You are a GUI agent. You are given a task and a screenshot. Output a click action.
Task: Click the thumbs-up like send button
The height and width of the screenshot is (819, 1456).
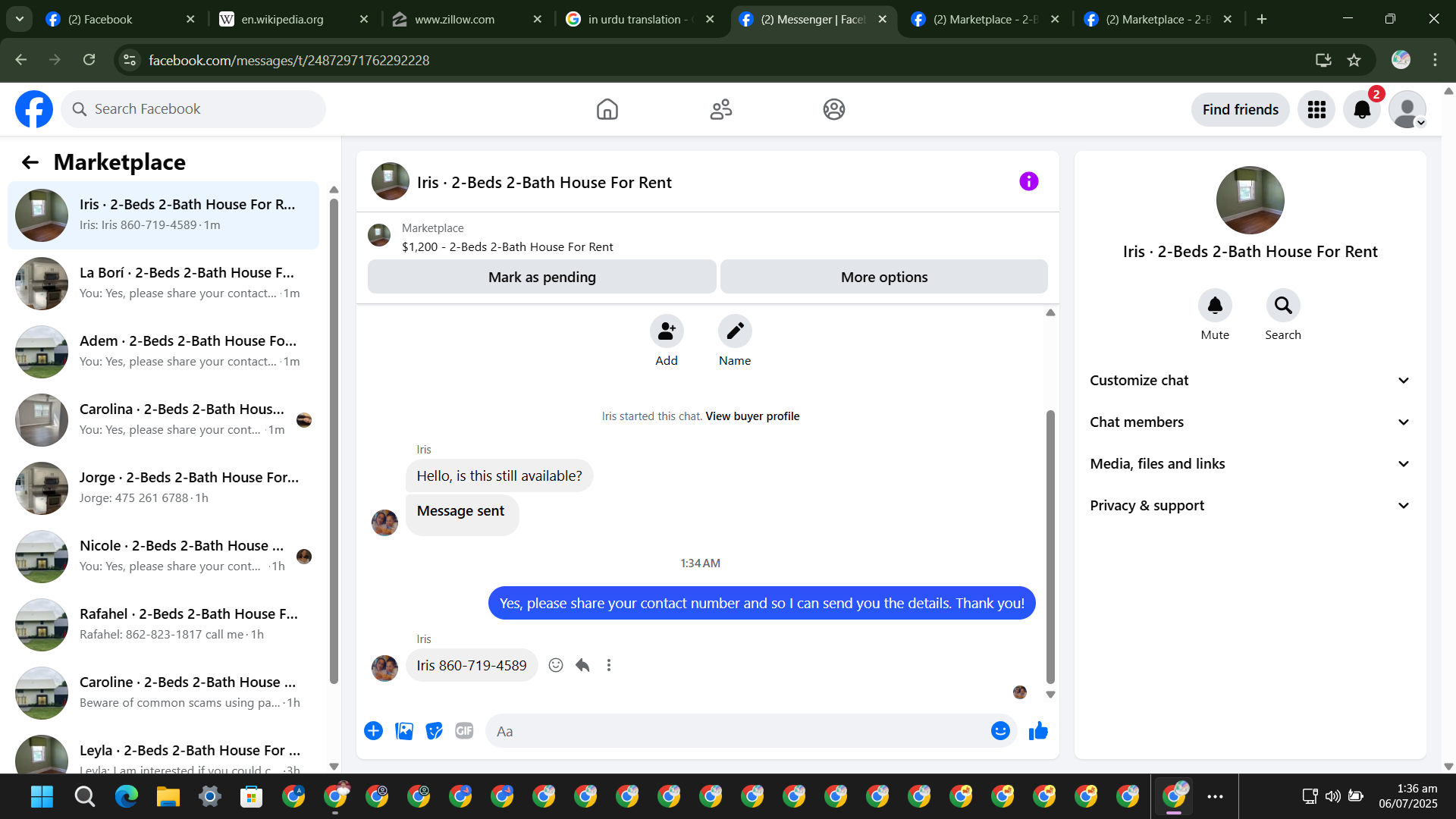(1038, 731)
